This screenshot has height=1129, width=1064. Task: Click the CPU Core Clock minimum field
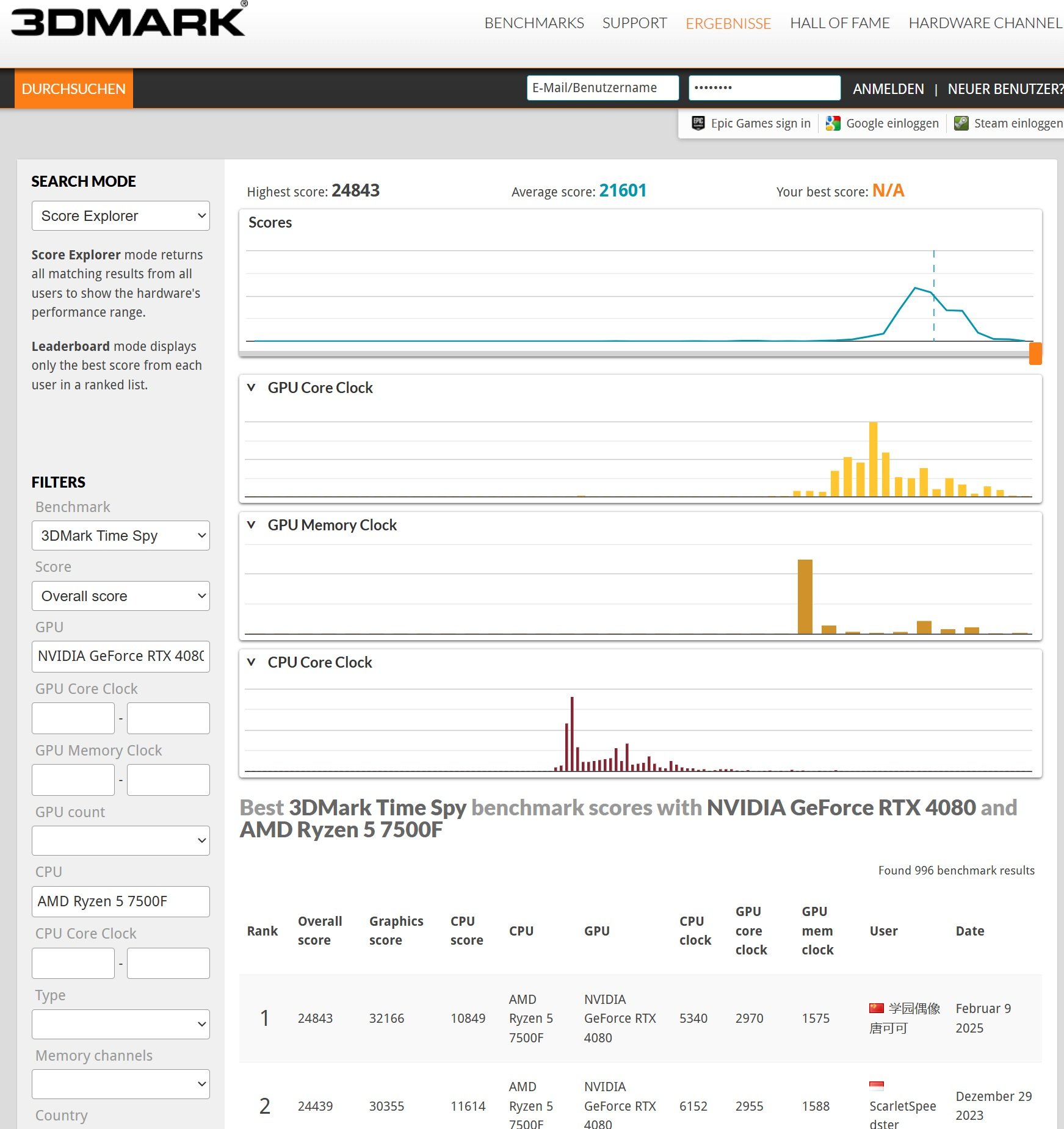coord(73,963)
